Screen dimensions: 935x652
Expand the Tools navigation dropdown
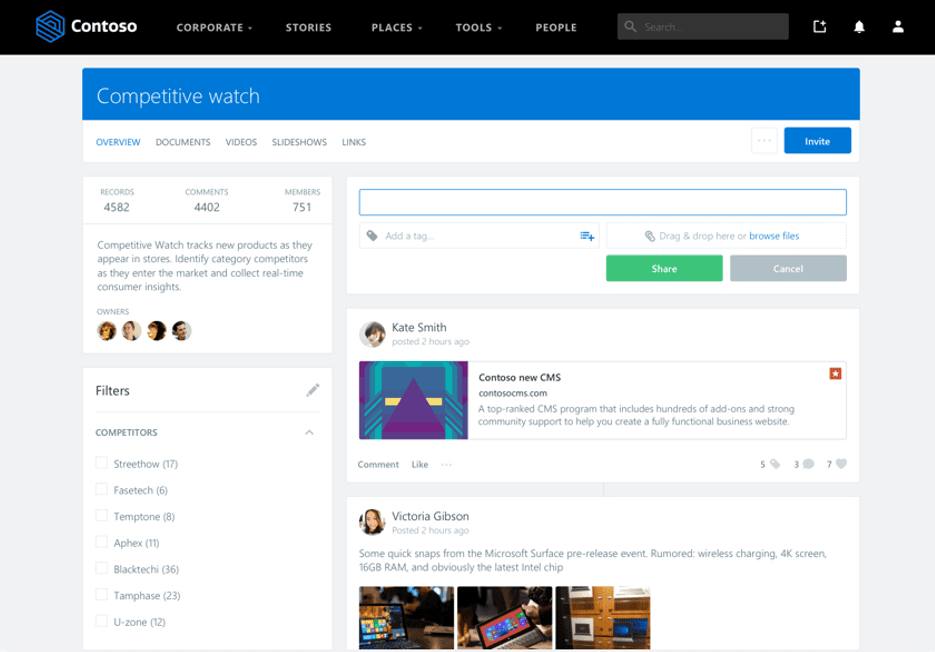tap(479, 27)
